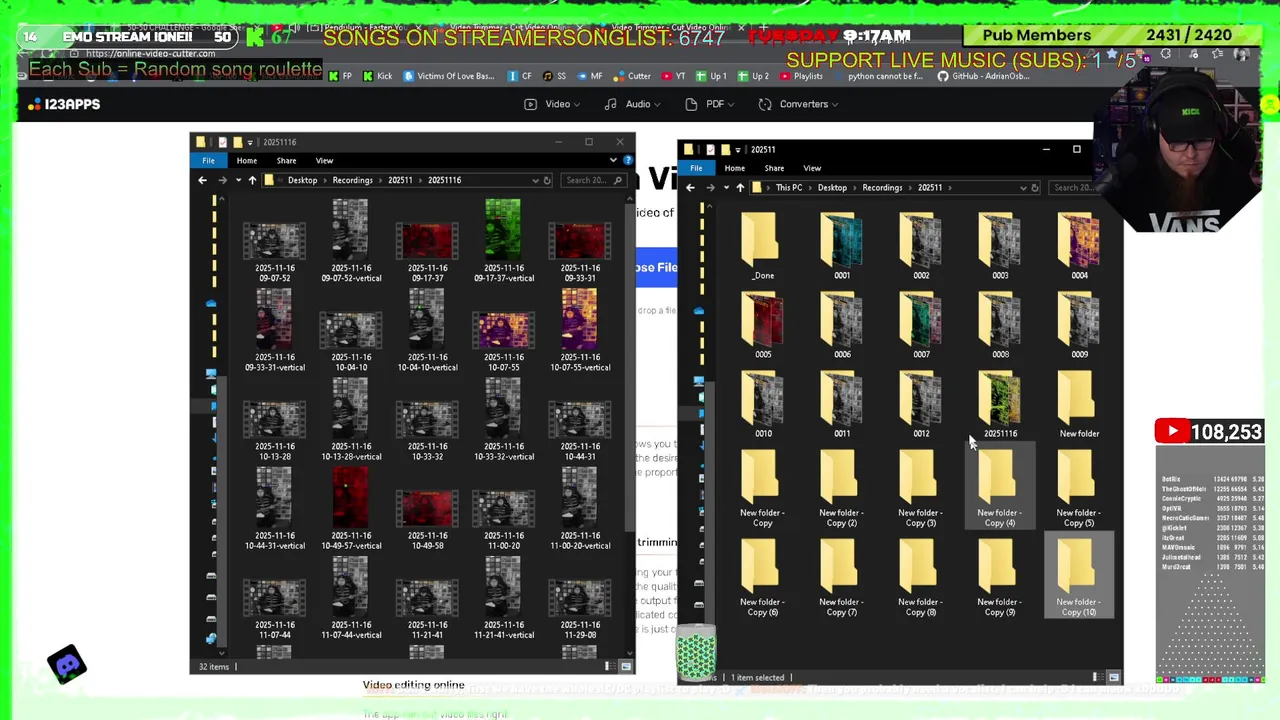Select the 0005 folder icon

click(x=763, y=320)
